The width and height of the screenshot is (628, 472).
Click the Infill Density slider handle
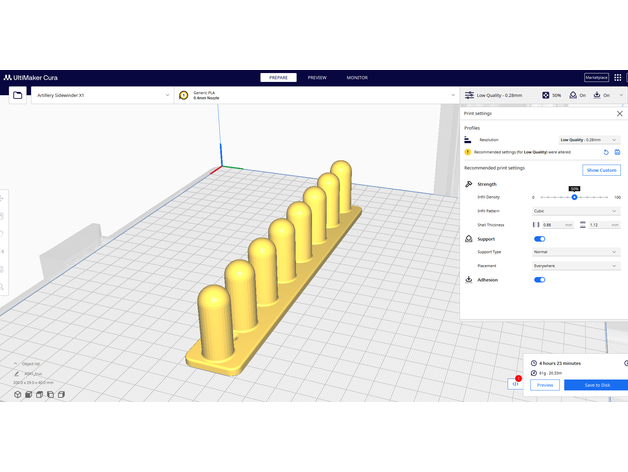575,197
